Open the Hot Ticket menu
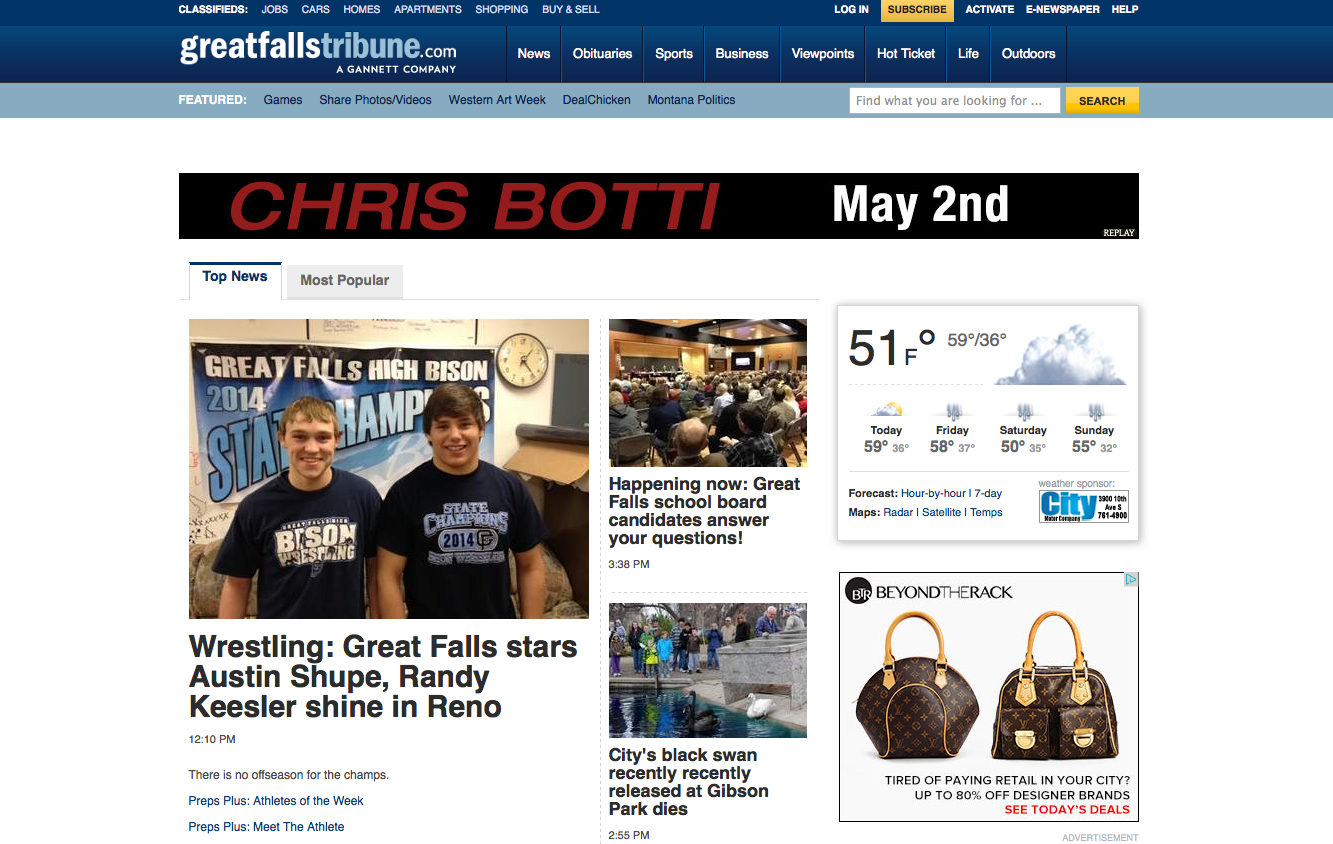 [x=906, y=54]
